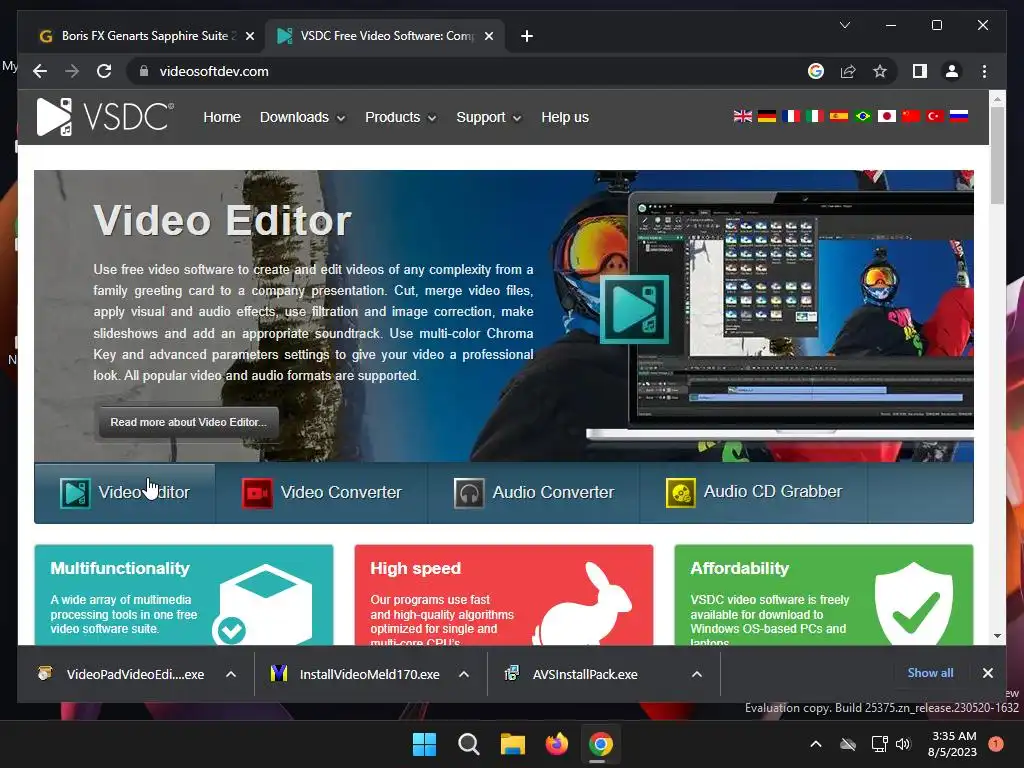Switch site language to German flag
Image resolution: width=1024 pixels, height=768 pixels.
click(x=767, y=116)
